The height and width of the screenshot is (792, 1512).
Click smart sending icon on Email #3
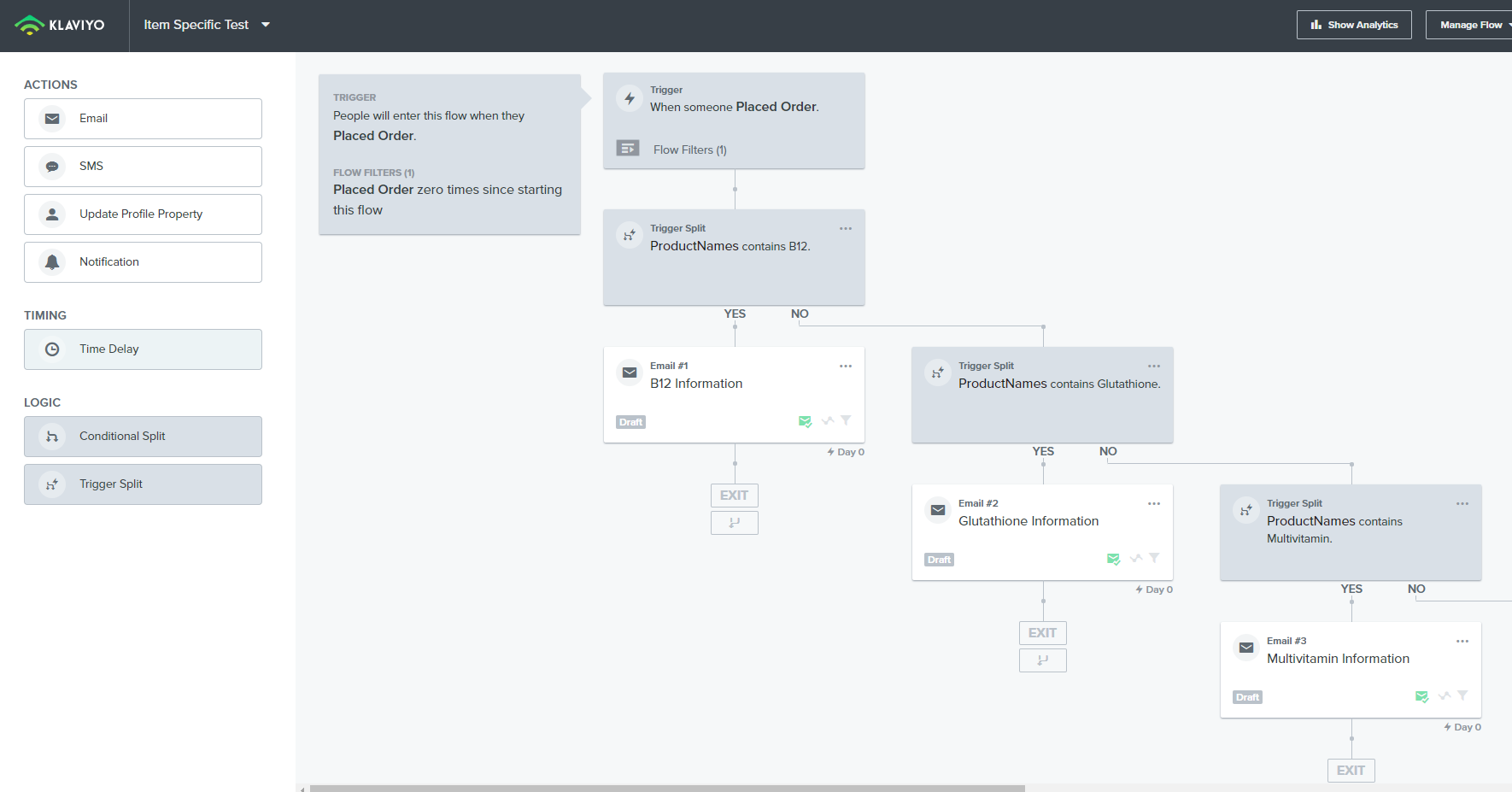[1421, 696]
